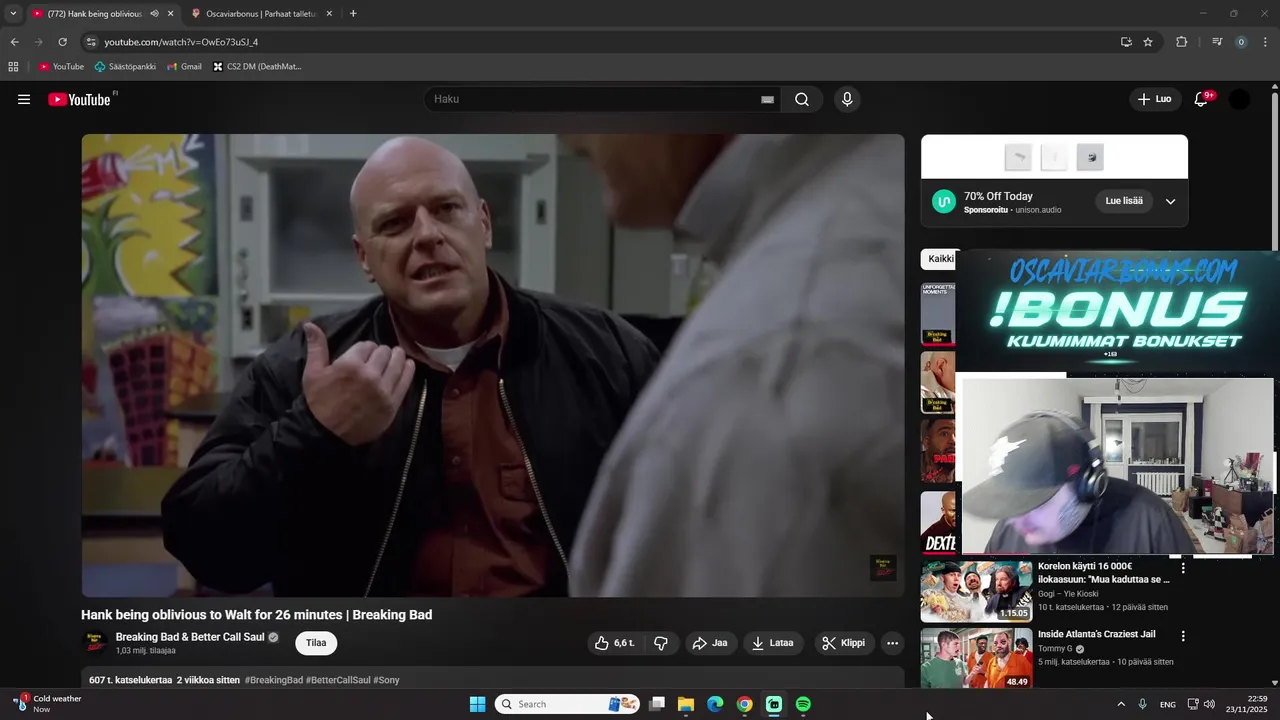Open the Säästöpankki bookmark
Image resolution: width=1280 pixels, height=720 pixels.
tap(125, 67)
